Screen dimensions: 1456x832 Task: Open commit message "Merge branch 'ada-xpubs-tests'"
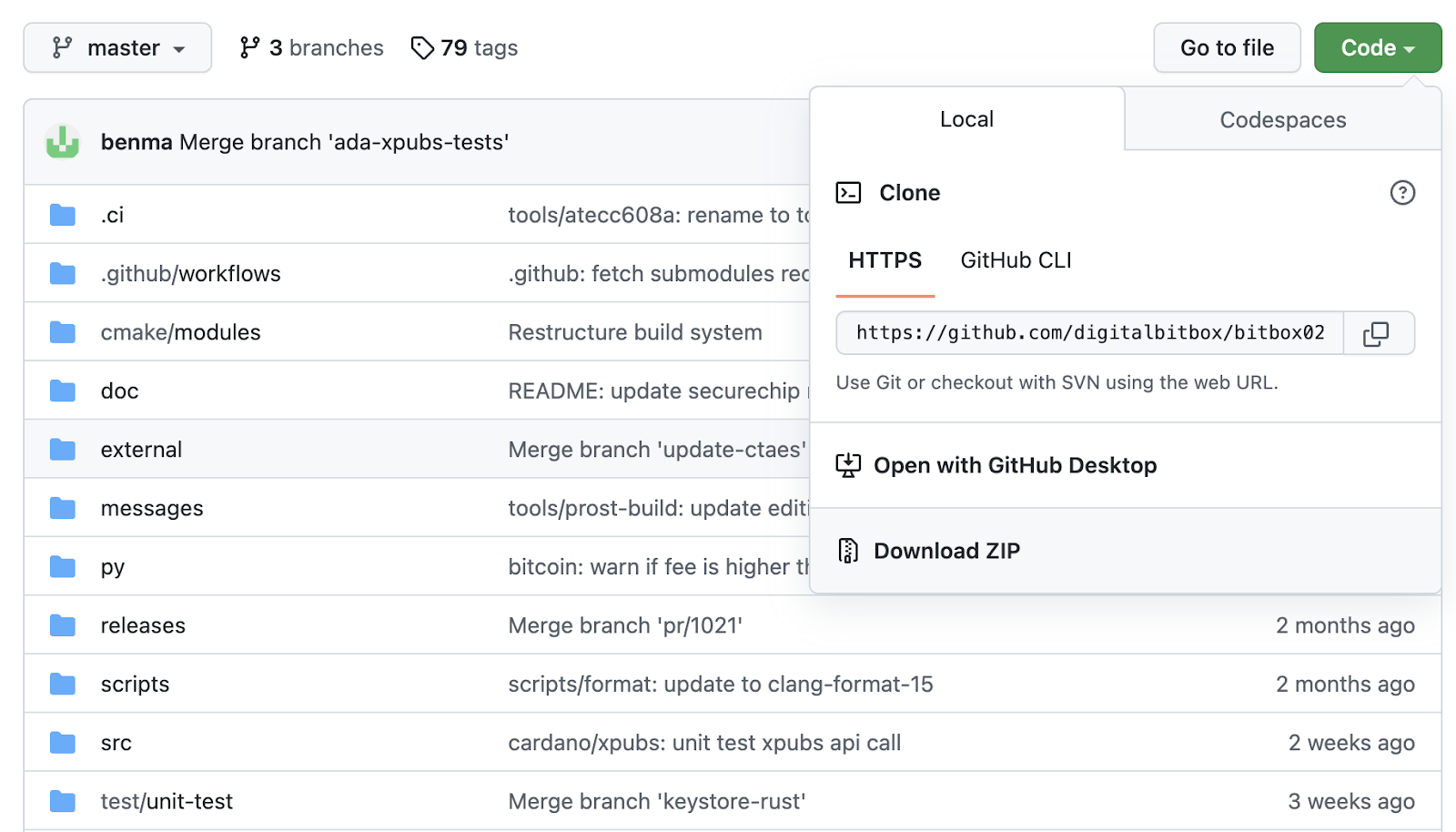(x=344, y=143)
